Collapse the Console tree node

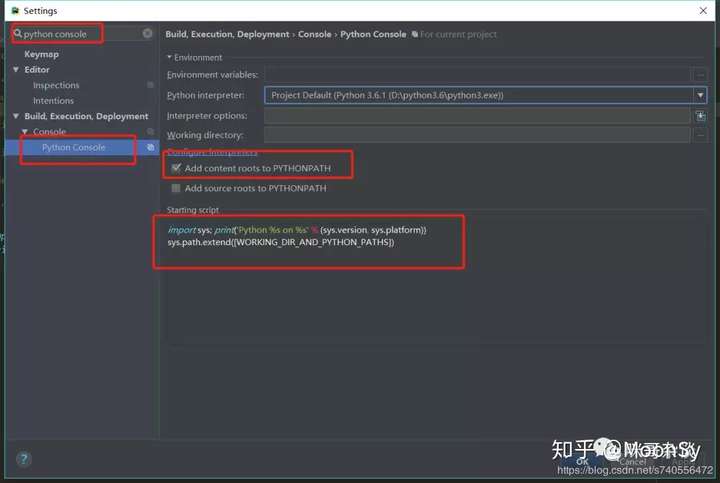coord(25,132)
